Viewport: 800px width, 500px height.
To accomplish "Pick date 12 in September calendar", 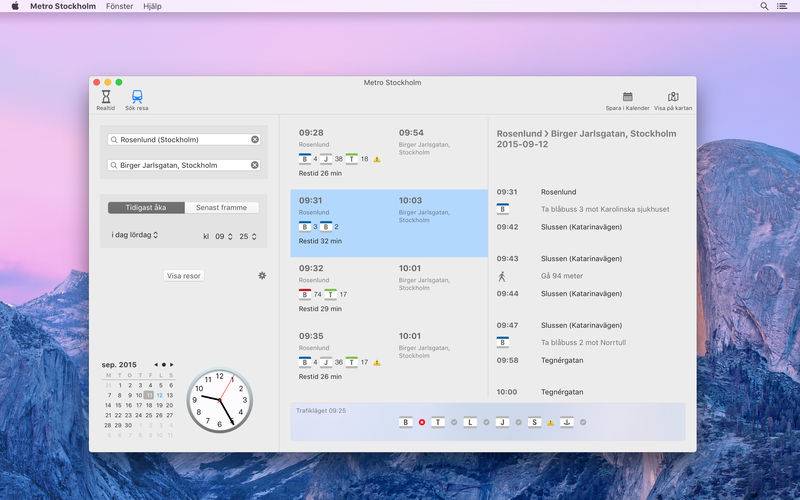I will 160,395.
